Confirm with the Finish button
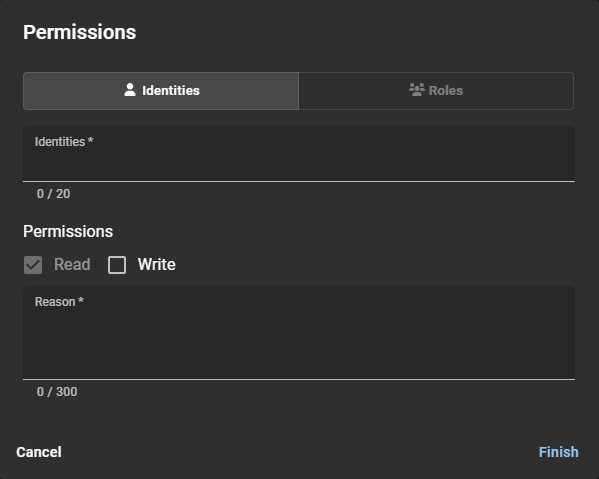The image size is (599, 479). (x=559, y=452)
